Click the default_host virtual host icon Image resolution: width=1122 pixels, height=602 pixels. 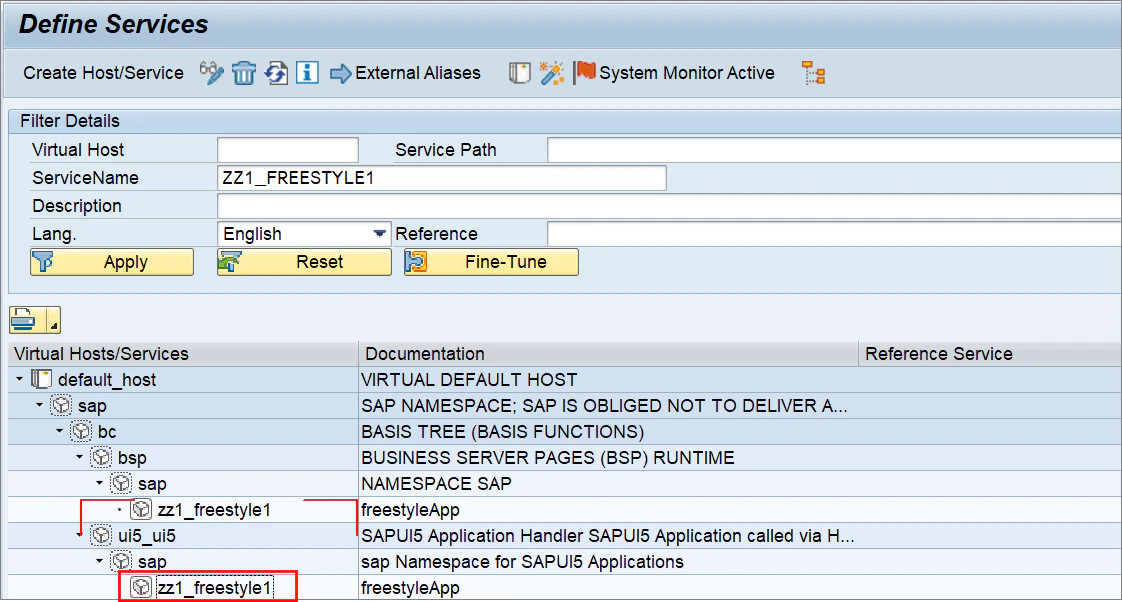(42, 379)
